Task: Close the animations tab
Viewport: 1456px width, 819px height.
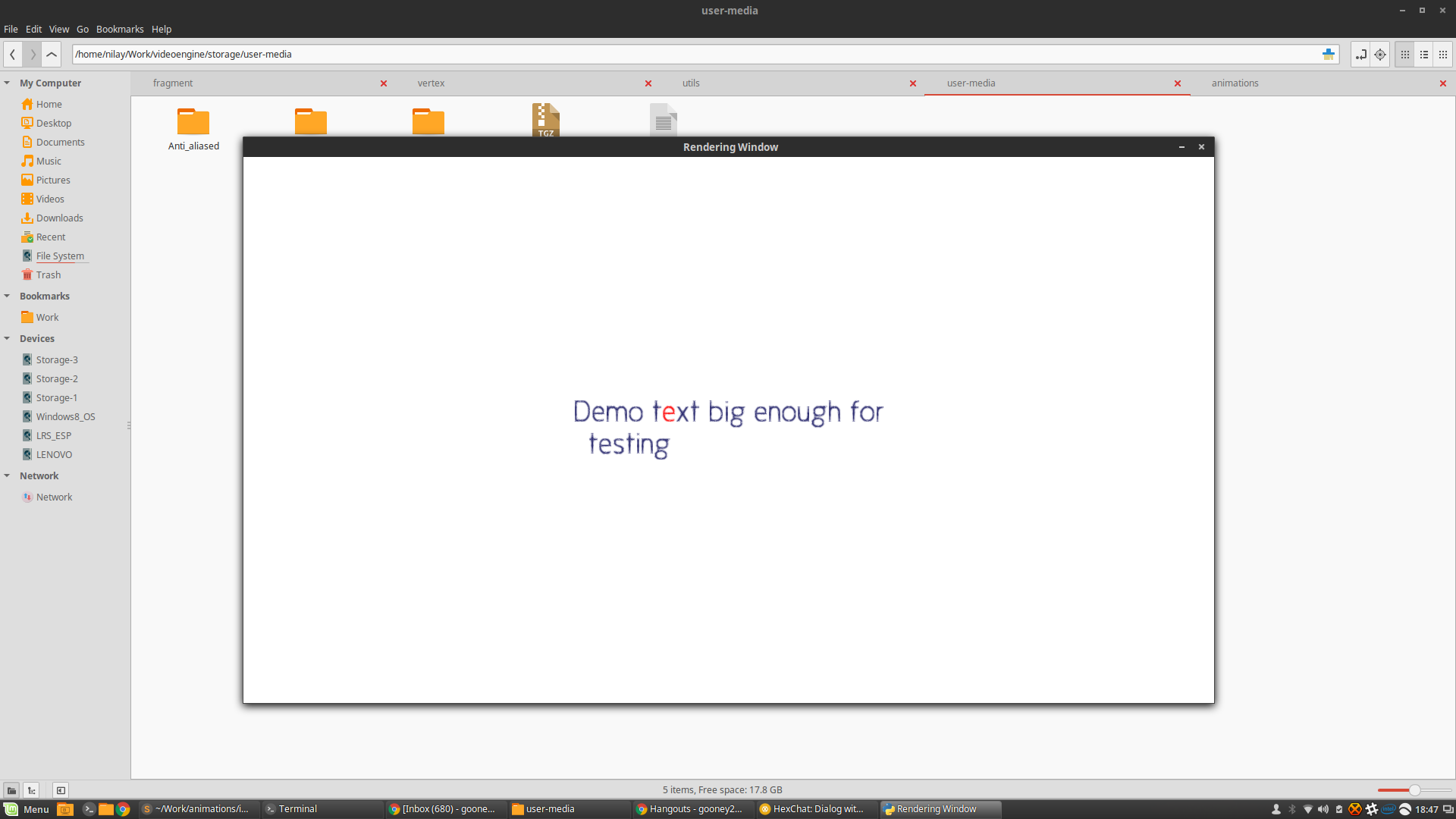Action: click(1443, 83)
